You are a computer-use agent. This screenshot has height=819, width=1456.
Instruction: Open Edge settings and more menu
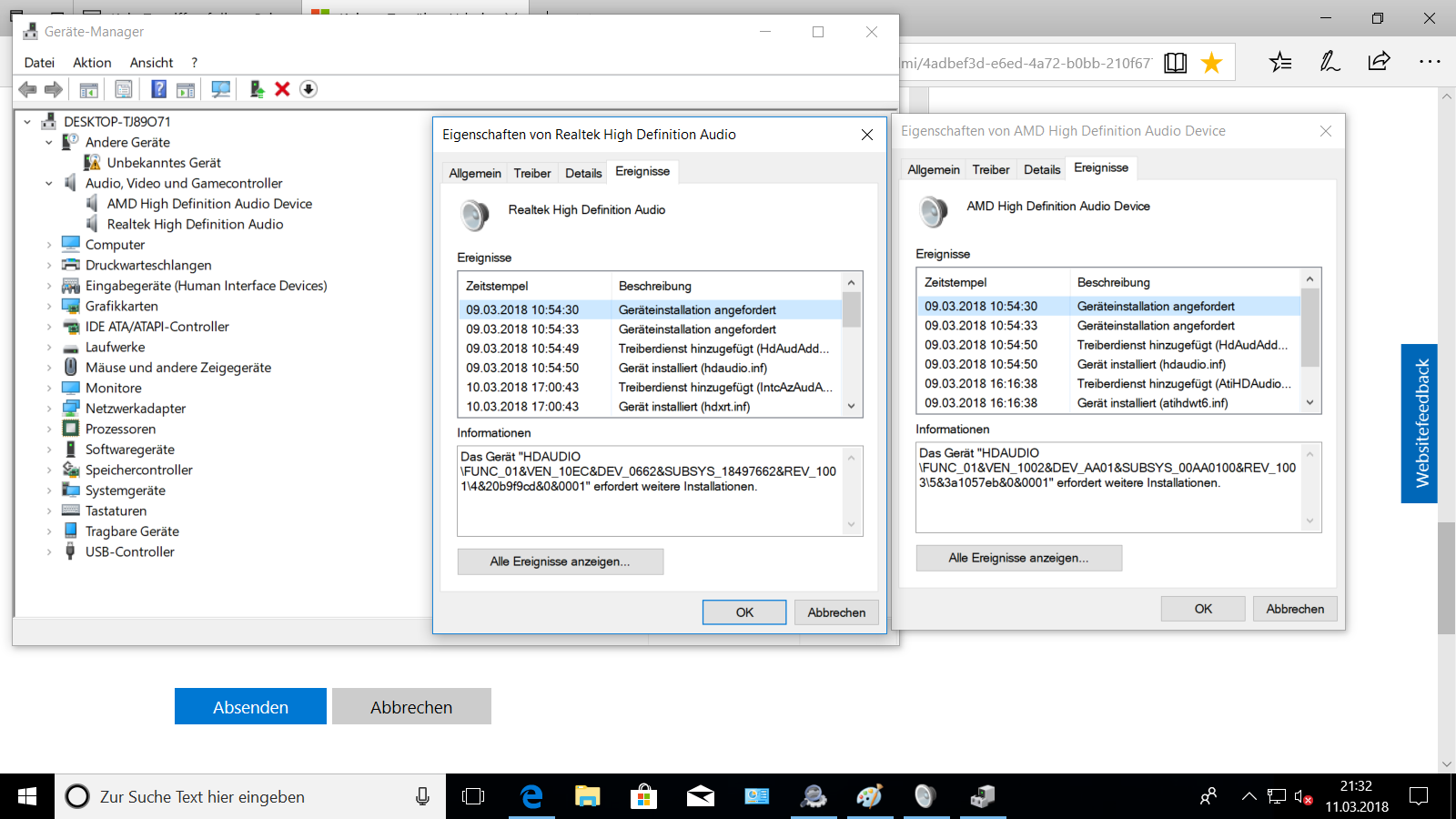(x=1430, y=62)
